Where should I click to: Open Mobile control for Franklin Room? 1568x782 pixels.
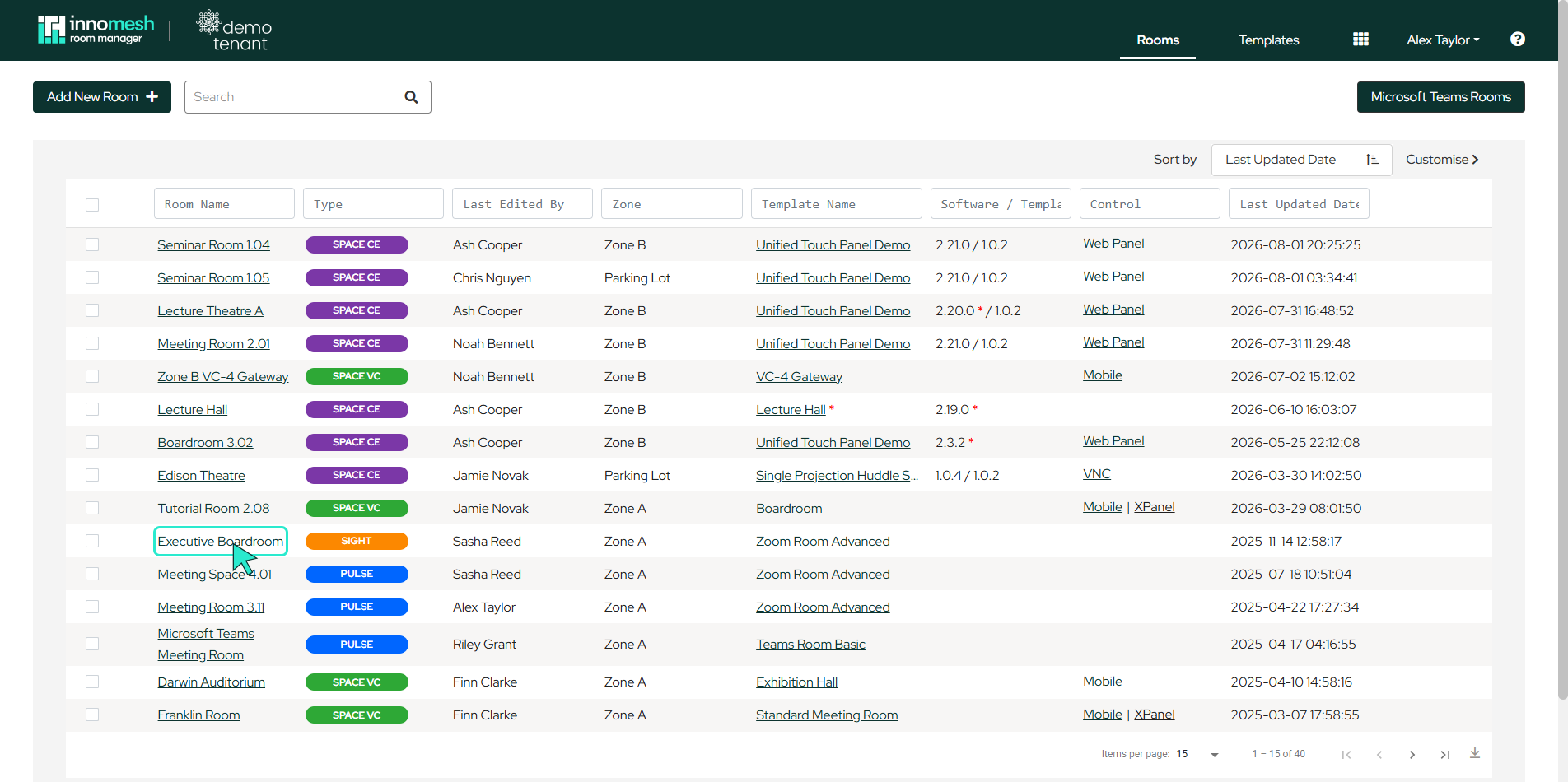pos(1103,715)
